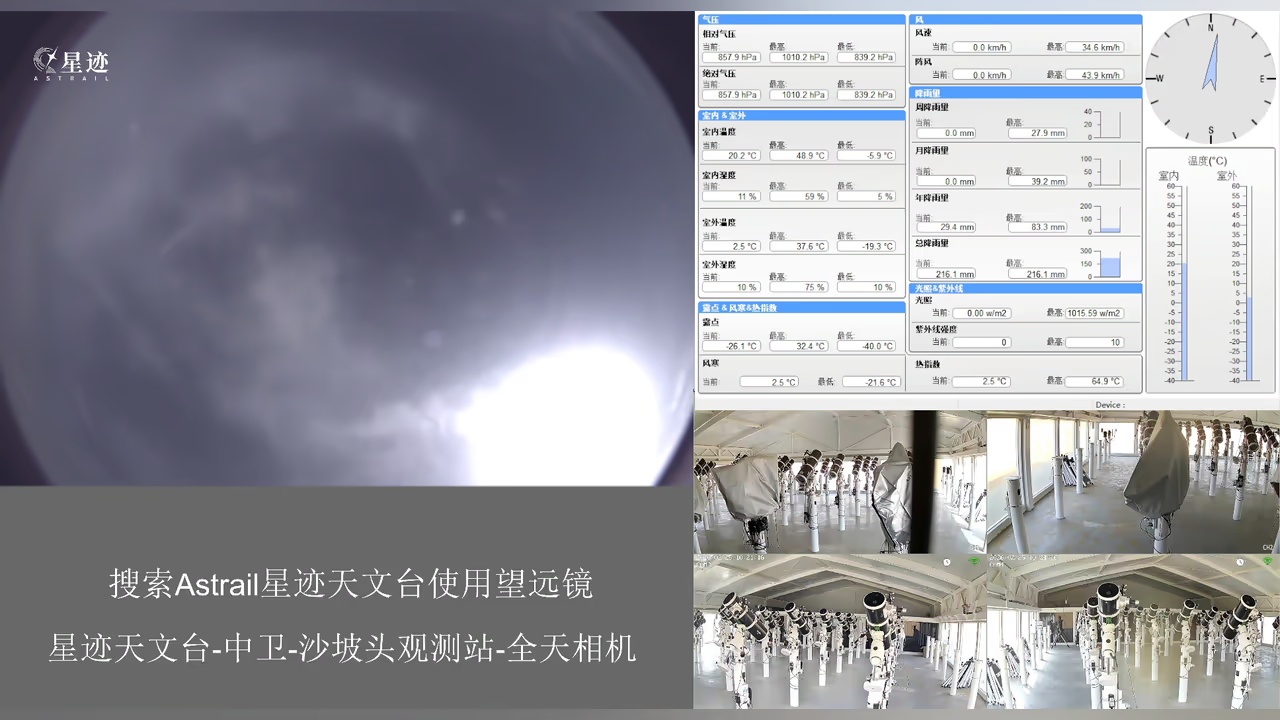Viewport: 1280px width, 720px height.
Task: Open the all-sky camera view
Action: click(x=345, y=248)
